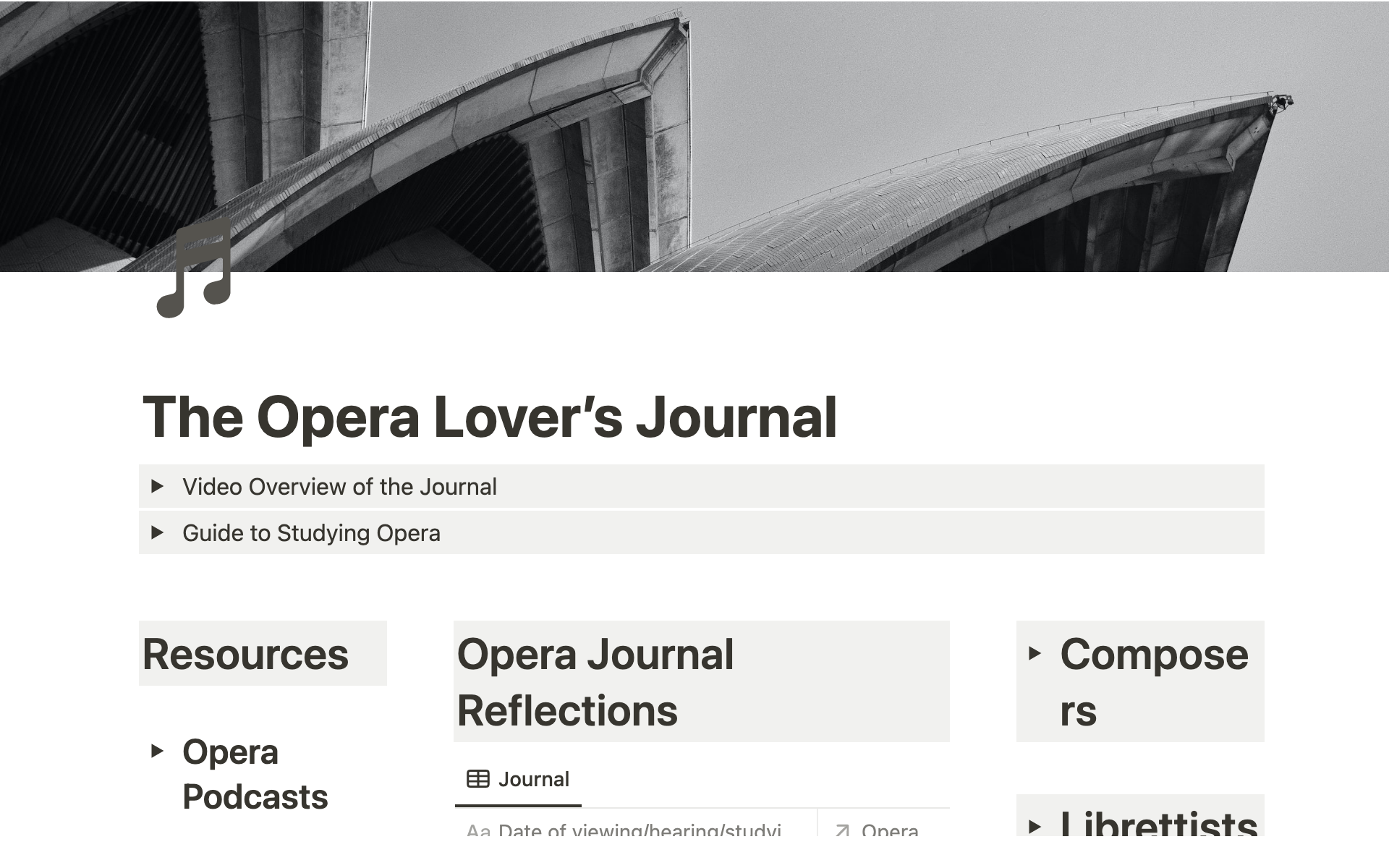Screen dimensions: 1389x868
Task: Click the Guide to Studying Opera text
Action: click(x=311, y=533)
